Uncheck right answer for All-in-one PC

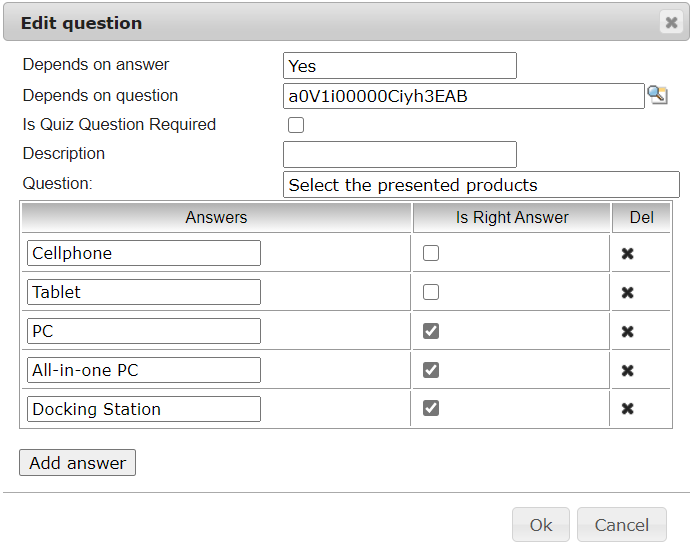(x=431, y=371)
